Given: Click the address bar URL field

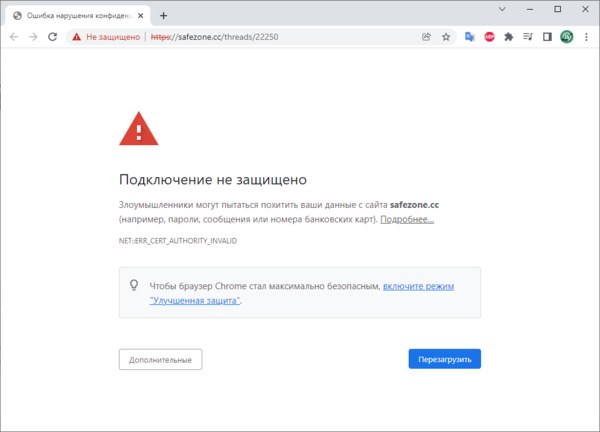Looking at the screenshot, I should [x=280, y=37].
